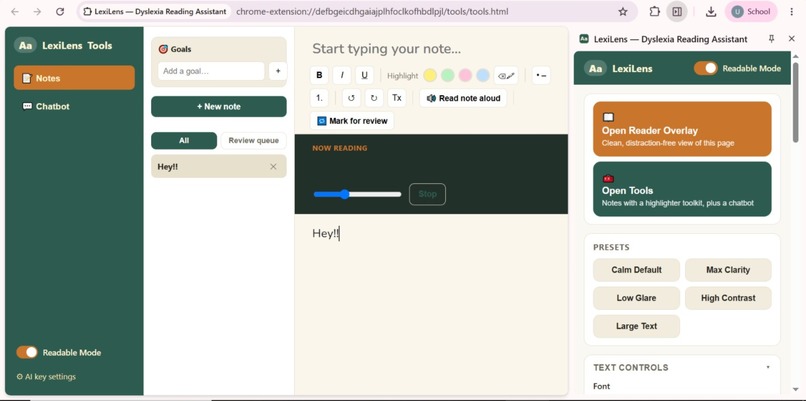The image size is (806, 401).
Task: Show All notes tab
Action: tap(184, 140)
